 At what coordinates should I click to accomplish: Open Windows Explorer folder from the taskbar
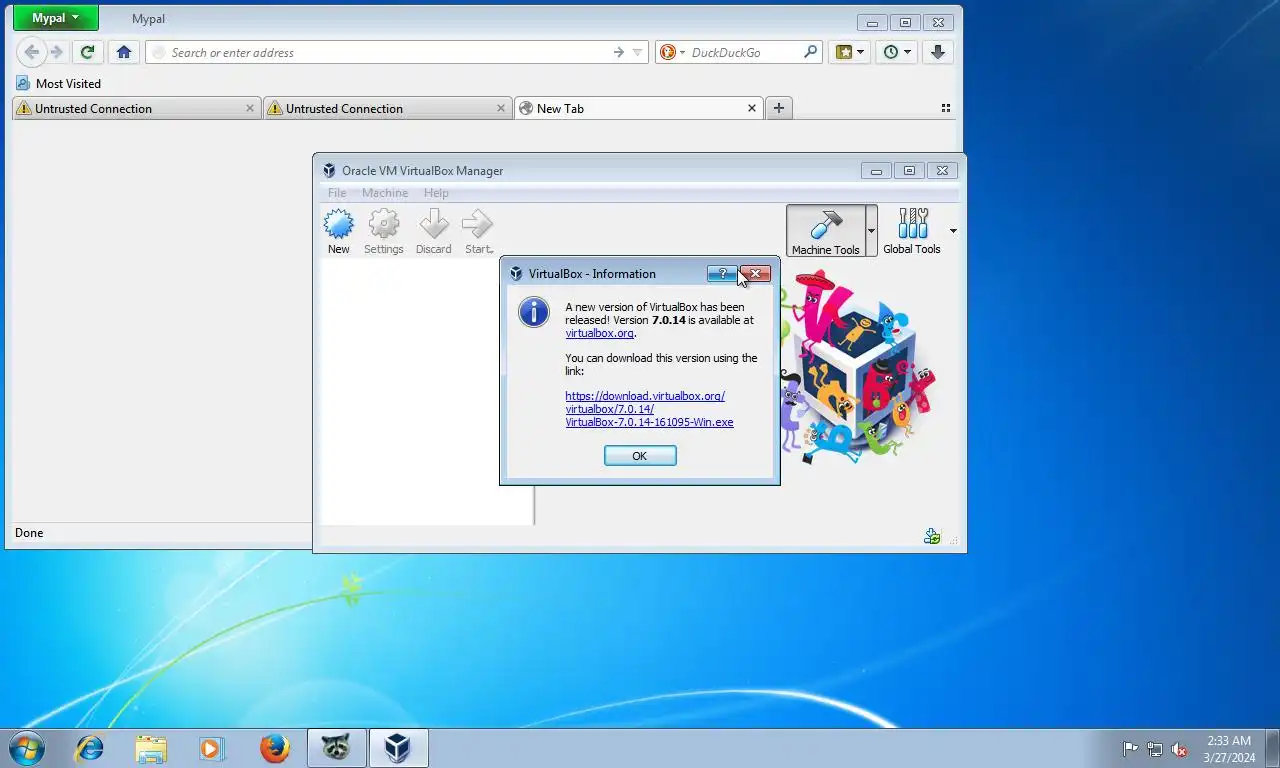[151, 748]
